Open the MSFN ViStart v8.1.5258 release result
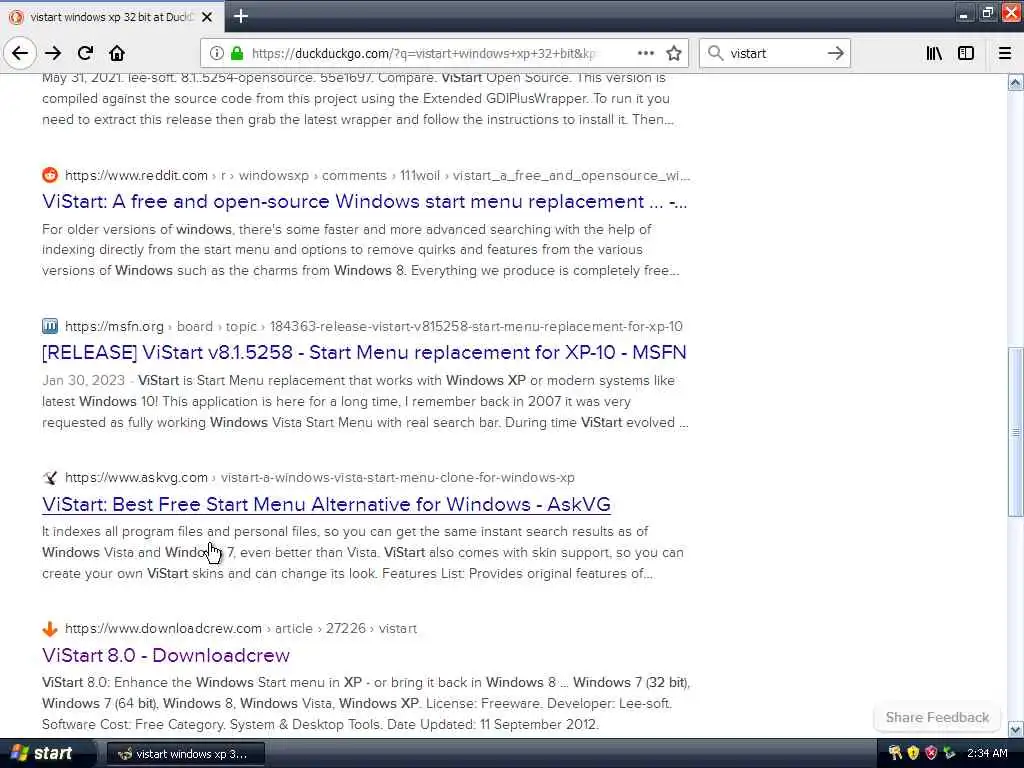Viewport: 1024px width, 768px height. click(x=364, y=353)
